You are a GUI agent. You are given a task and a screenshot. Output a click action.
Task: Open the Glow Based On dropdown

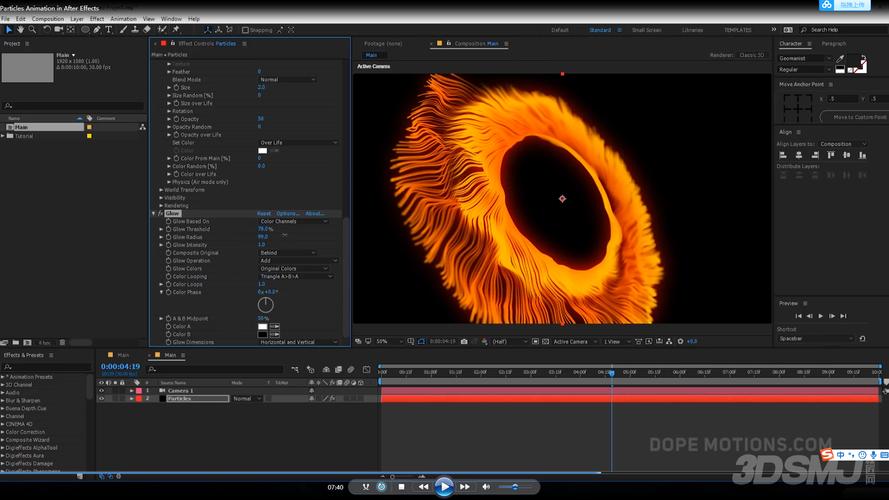(294, 222)
